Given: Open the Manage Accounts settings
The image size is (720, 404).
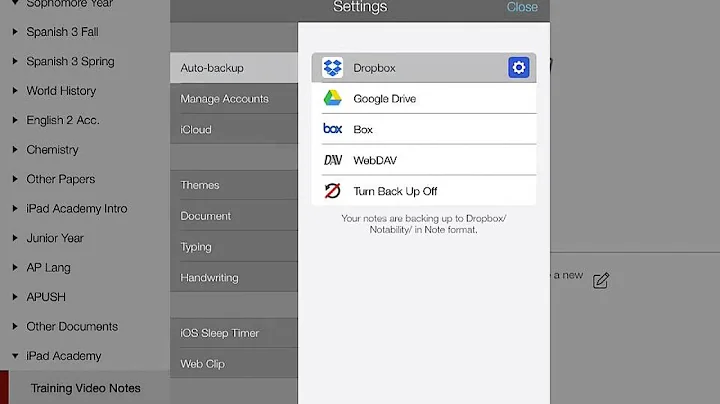Looking at the screenshot, I should pos(234,99).
